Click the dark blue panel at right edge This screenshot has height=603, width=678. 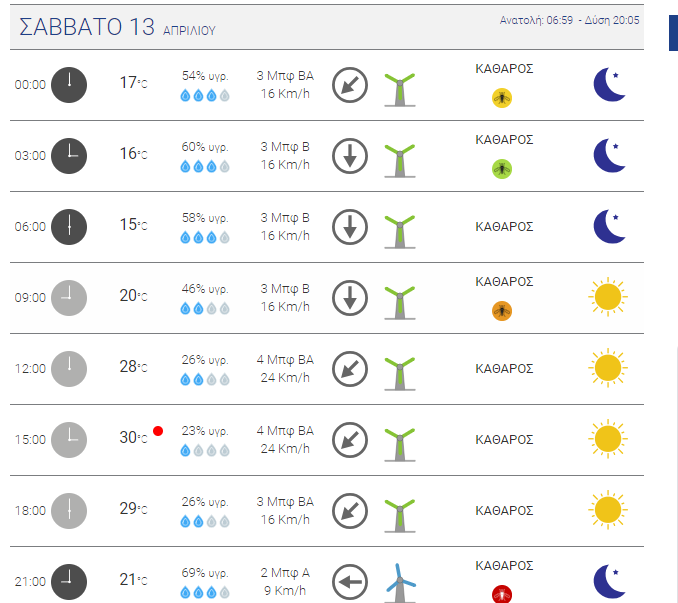pos(673,33)
